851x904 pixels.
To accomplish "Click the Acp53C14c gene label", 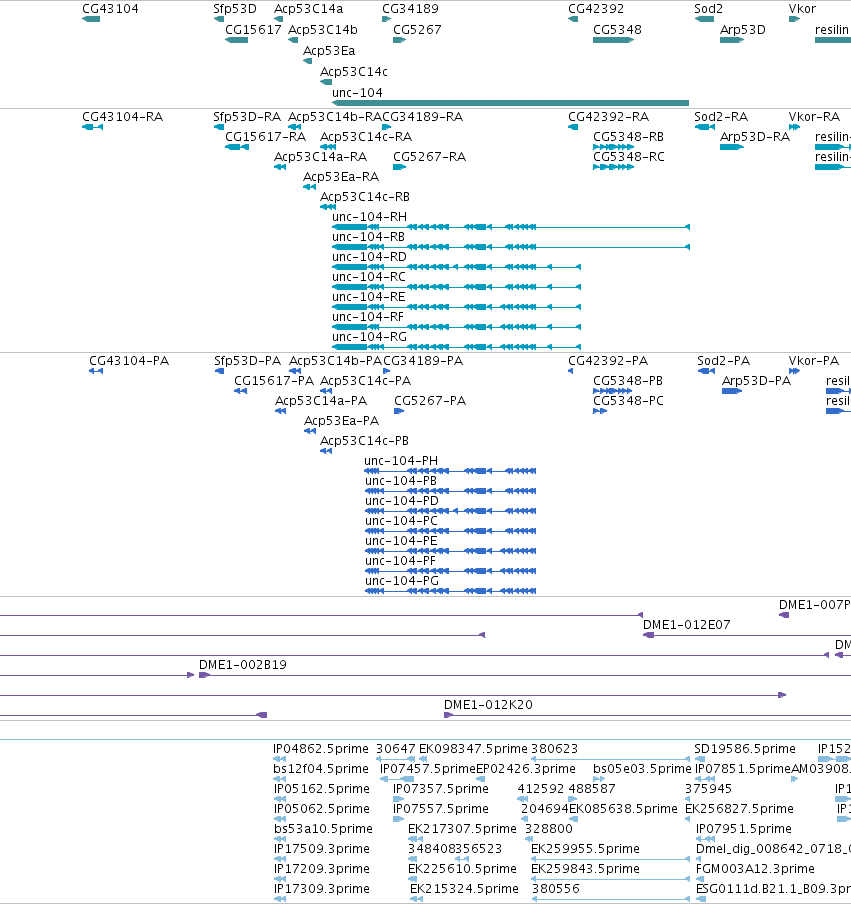I will coord(353,71).
